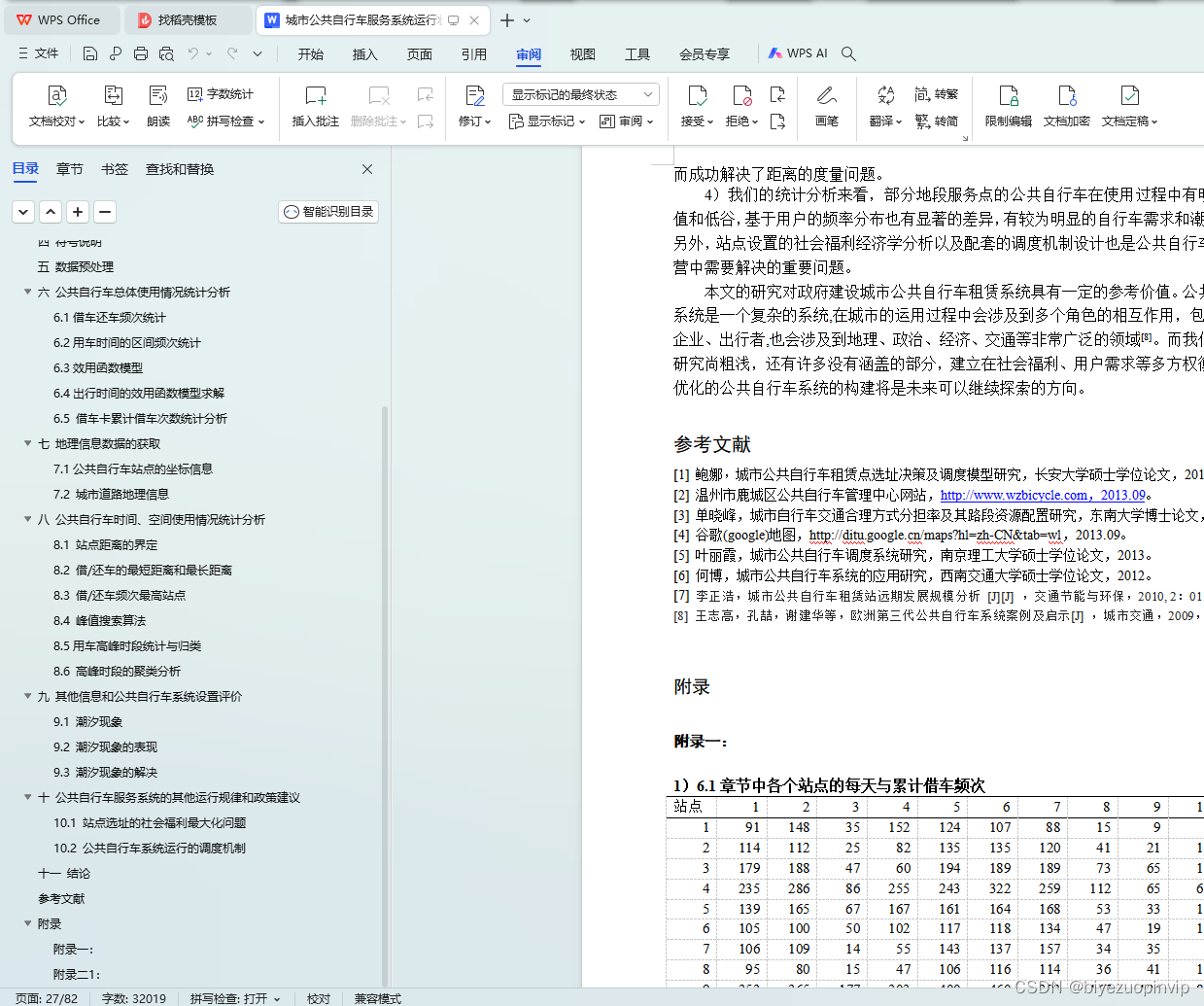
Task: Open 限制编辑 restrict editing
Action: click(1009, 106)
